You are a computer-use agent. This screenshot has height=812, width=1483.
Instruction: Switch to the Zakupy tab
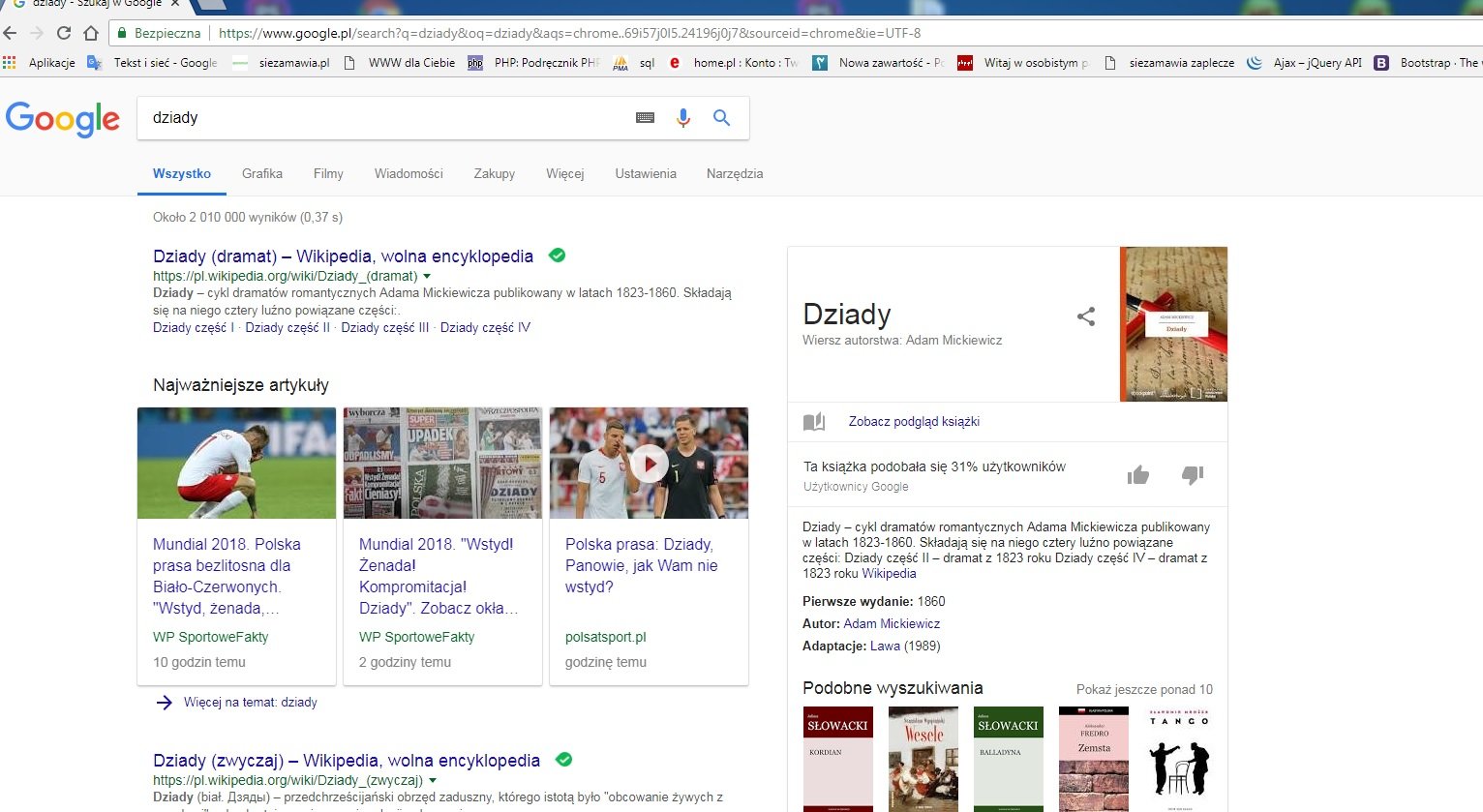[495, 174]
